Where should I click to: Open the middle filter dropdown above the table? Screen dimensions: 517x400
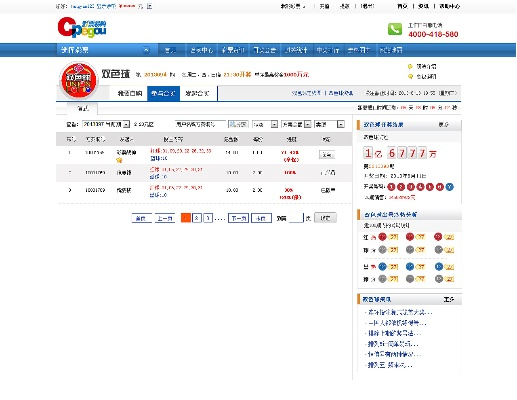pyautogui.click(x=296, y=124)
